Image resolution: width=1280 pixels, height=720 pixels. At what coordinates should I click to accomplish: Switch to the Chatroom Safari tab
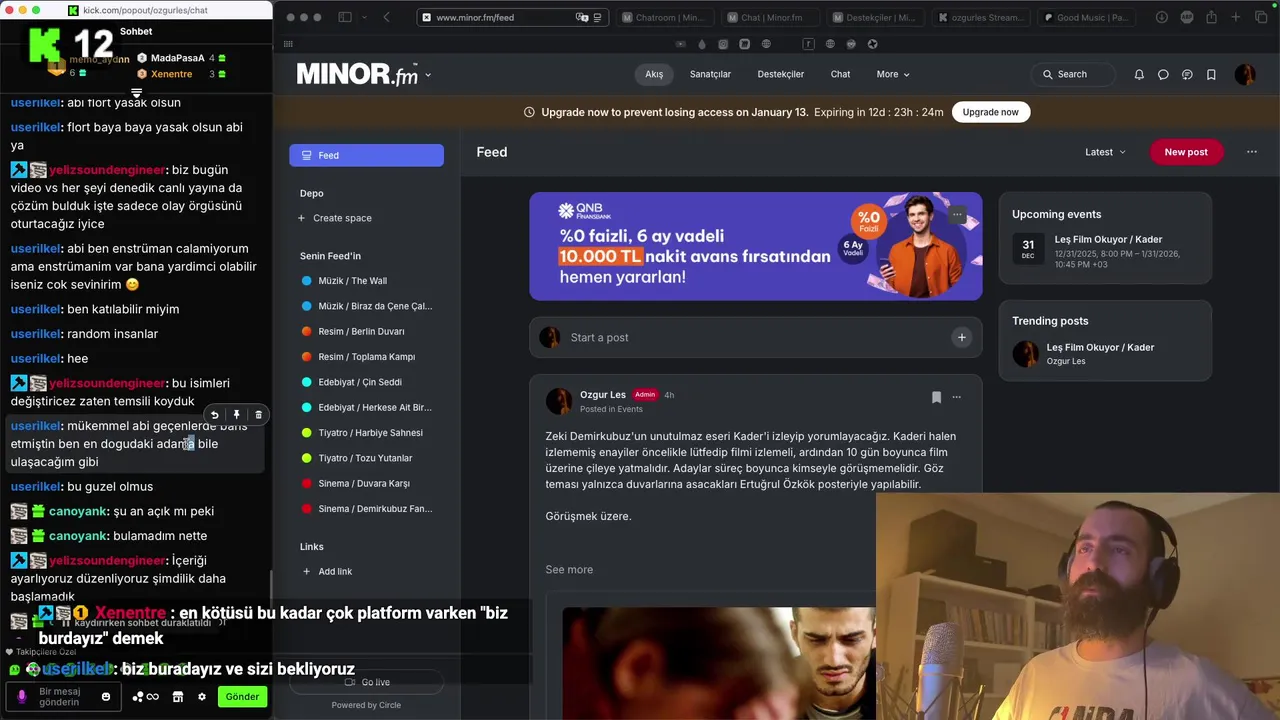663,17
